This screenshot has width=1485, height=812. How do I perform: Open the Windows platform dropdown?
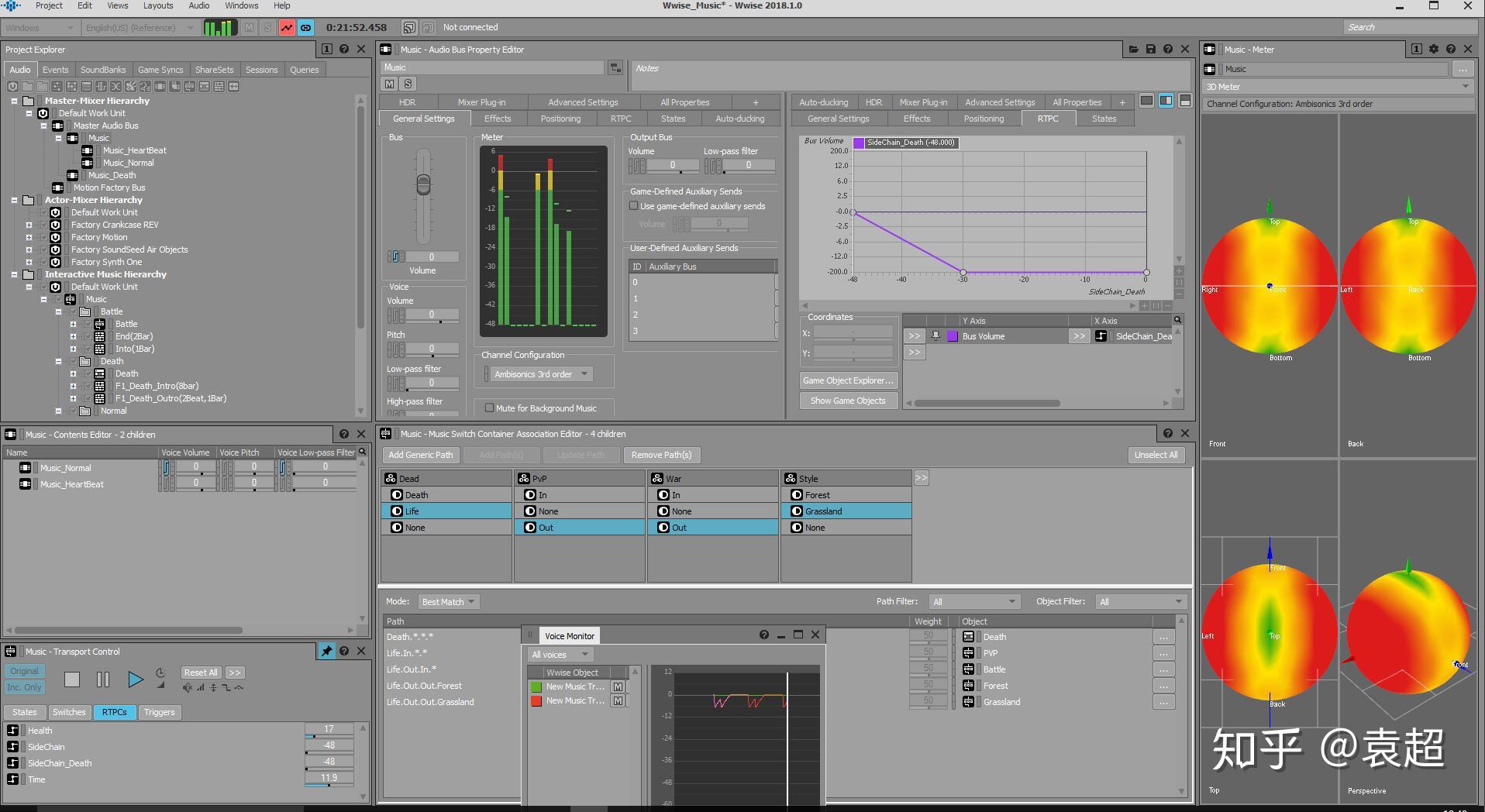click(40, 27)
